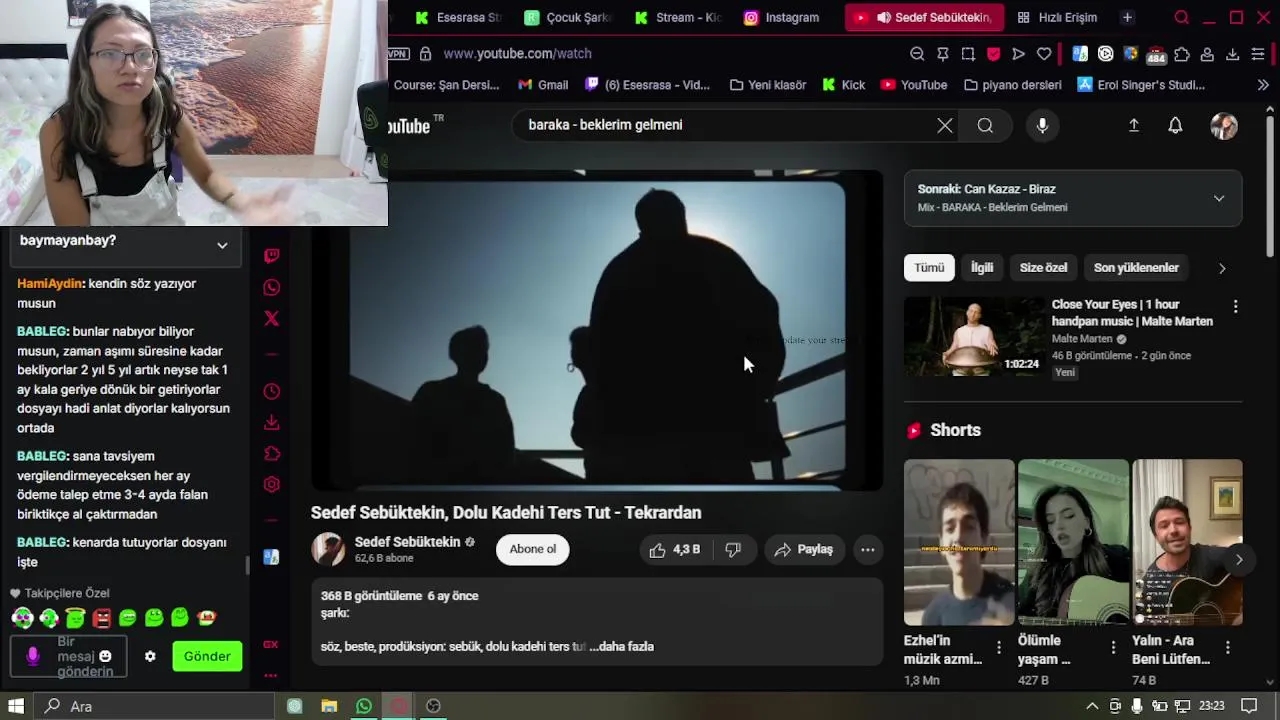
Task: Click the YouTube upload arrow icon
Action: point(1133,125)
